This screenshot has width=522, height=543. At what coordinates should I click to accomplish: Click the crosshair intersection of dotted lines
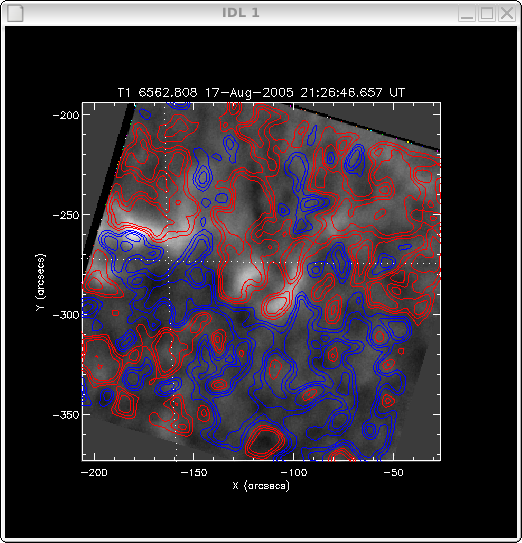[x=169, y=260]
